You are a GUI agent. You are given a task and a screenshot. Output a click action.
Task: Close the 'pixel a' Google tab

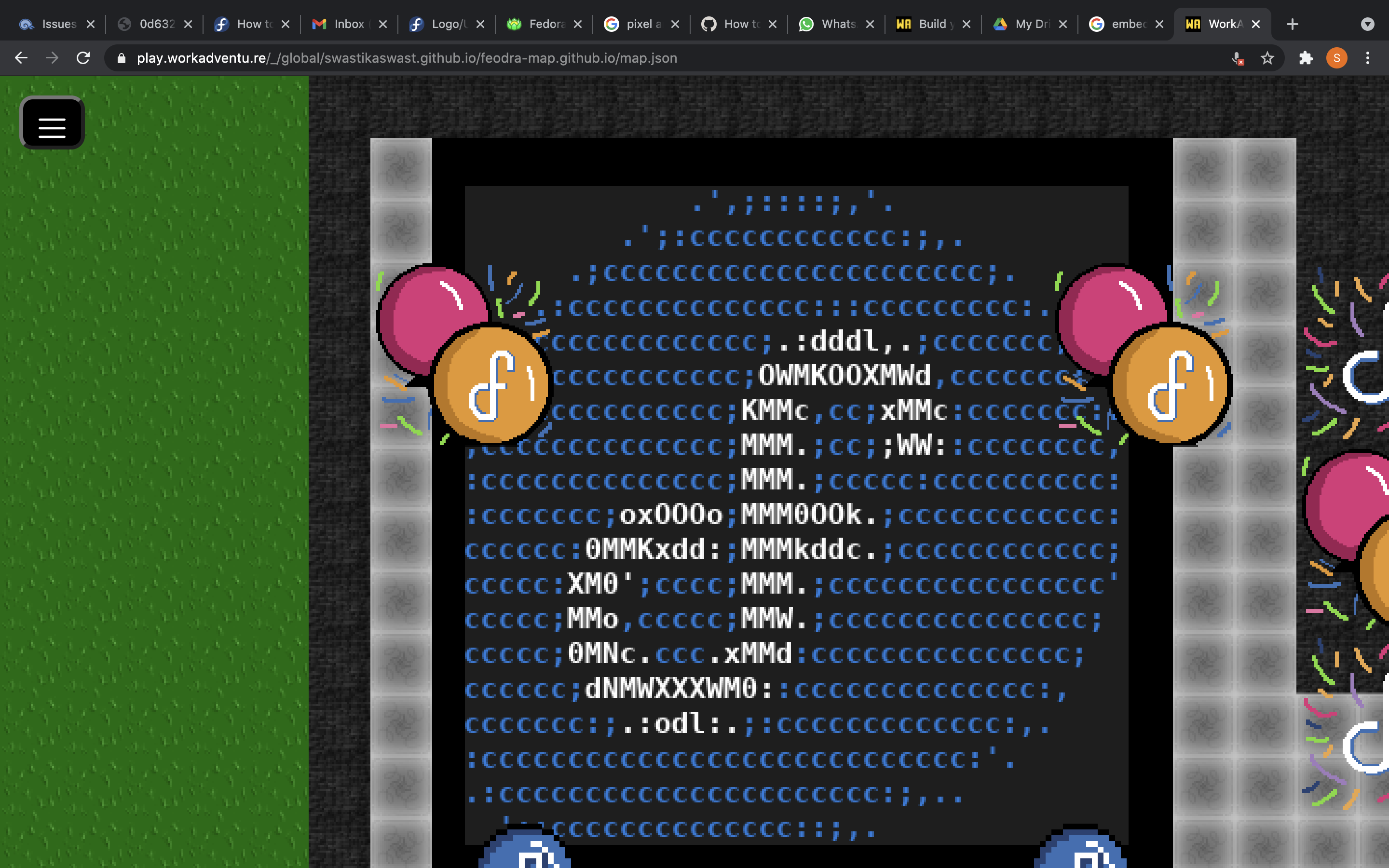tap(675, 24)
